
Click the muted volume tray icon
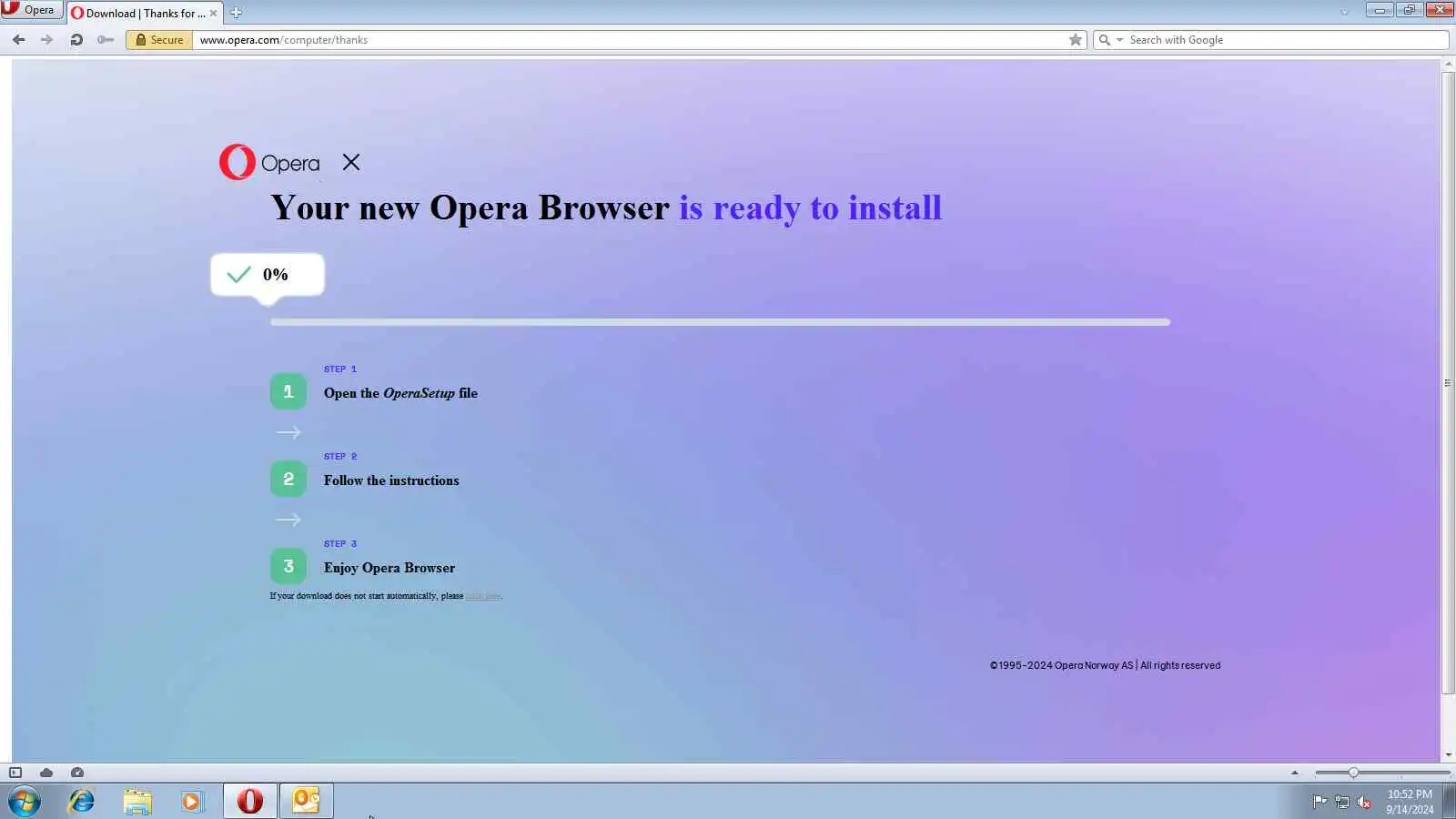[x=1364, y=802]
